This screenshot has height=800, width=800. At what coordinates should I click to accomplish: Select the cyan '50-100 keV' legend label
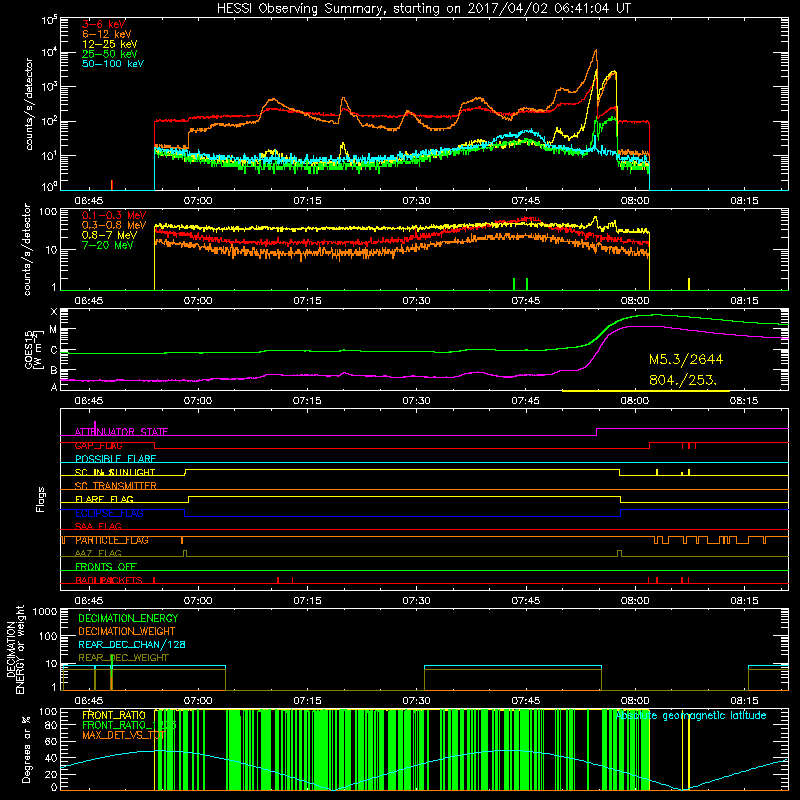(113, 63)
